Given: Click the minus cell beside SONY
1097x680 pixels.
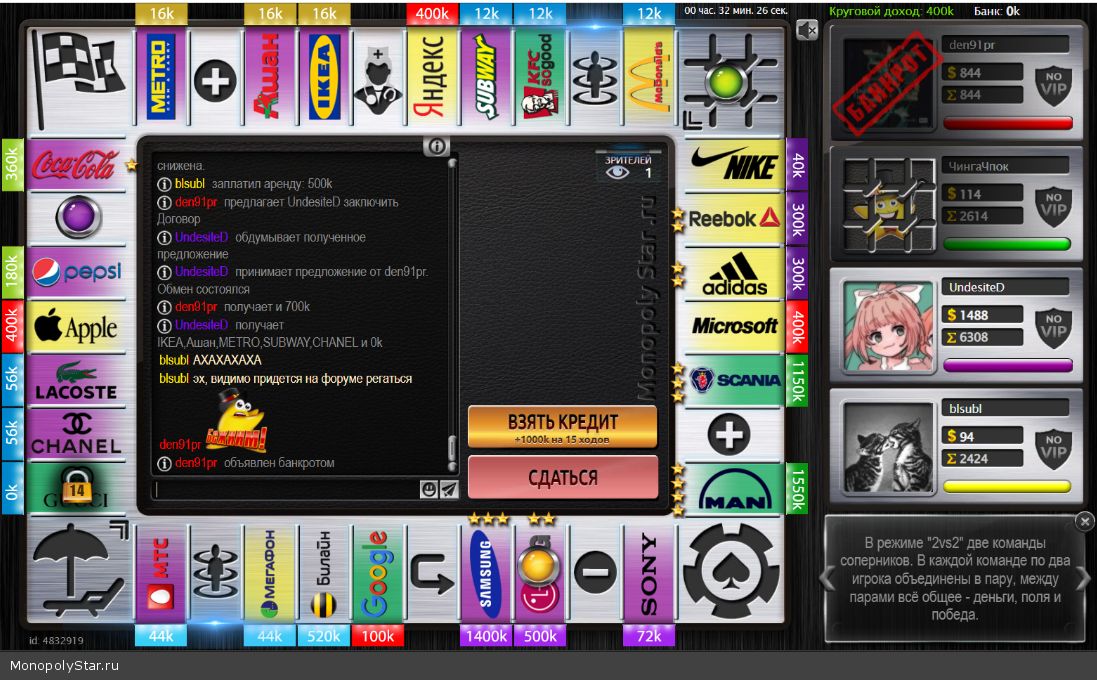Looking at the screenshot, I should [x=595, y=572].
